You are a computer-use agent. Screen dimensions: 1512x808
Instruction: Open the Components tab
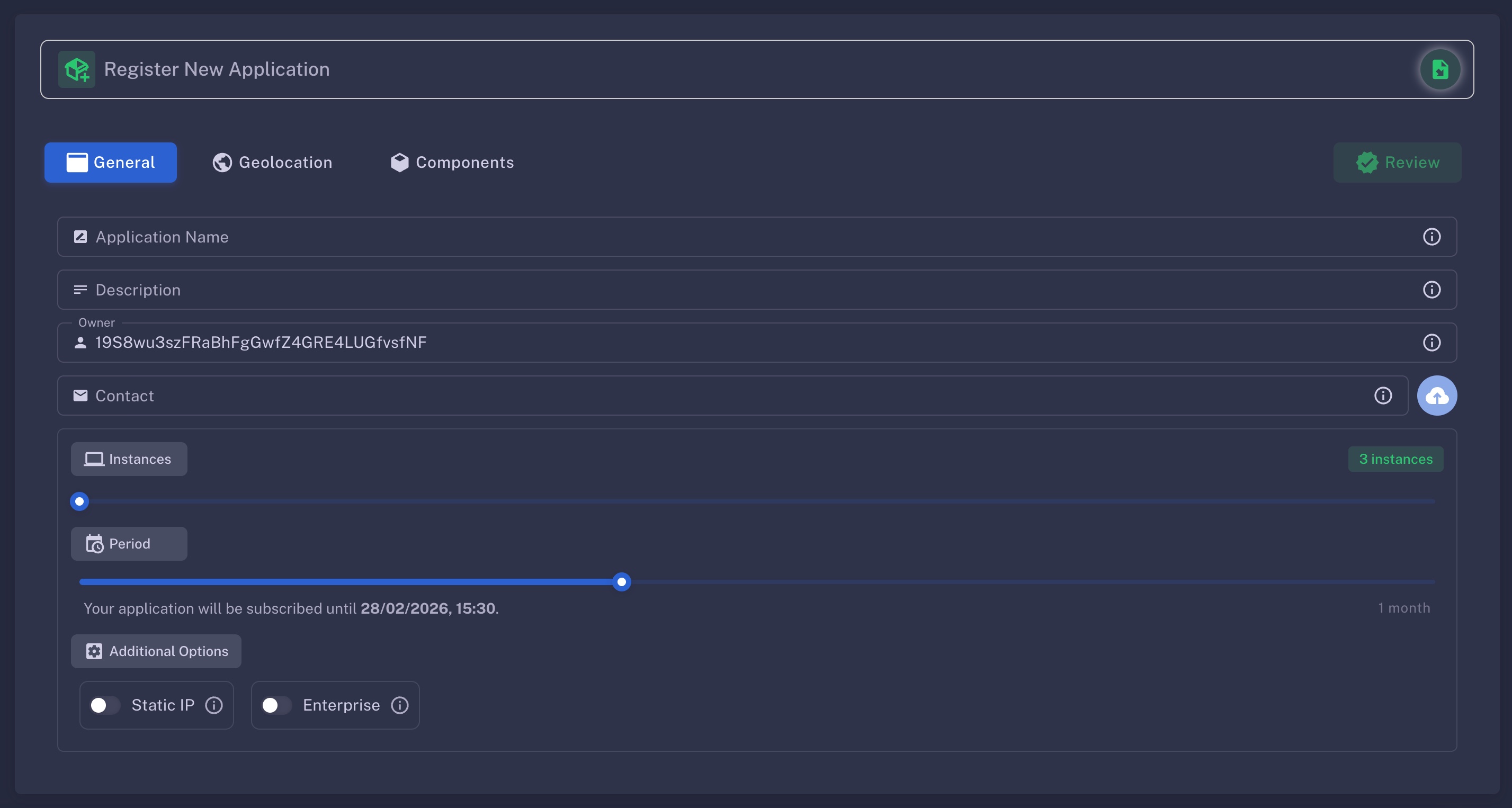[x=452, y=163]
